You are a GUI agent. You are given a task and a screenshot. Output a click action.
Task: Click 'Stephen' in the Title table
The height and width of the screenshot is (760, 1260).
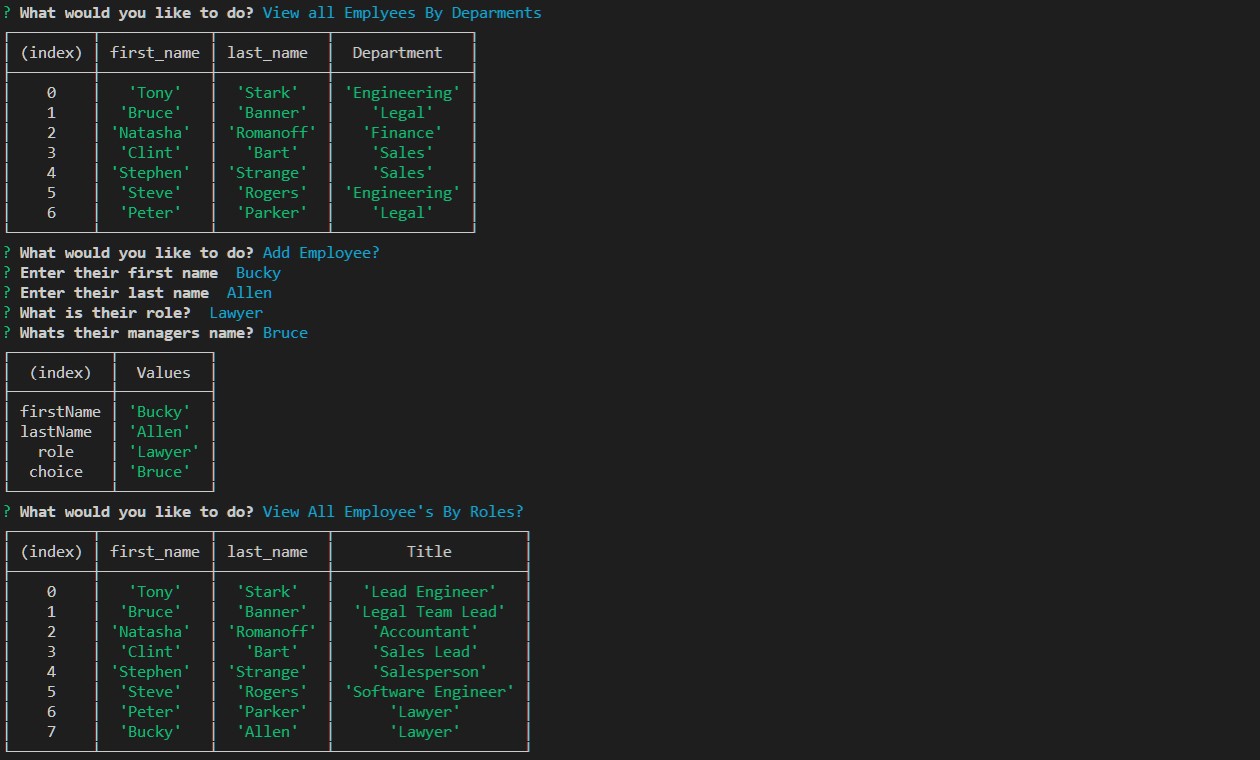coord(150,672)
